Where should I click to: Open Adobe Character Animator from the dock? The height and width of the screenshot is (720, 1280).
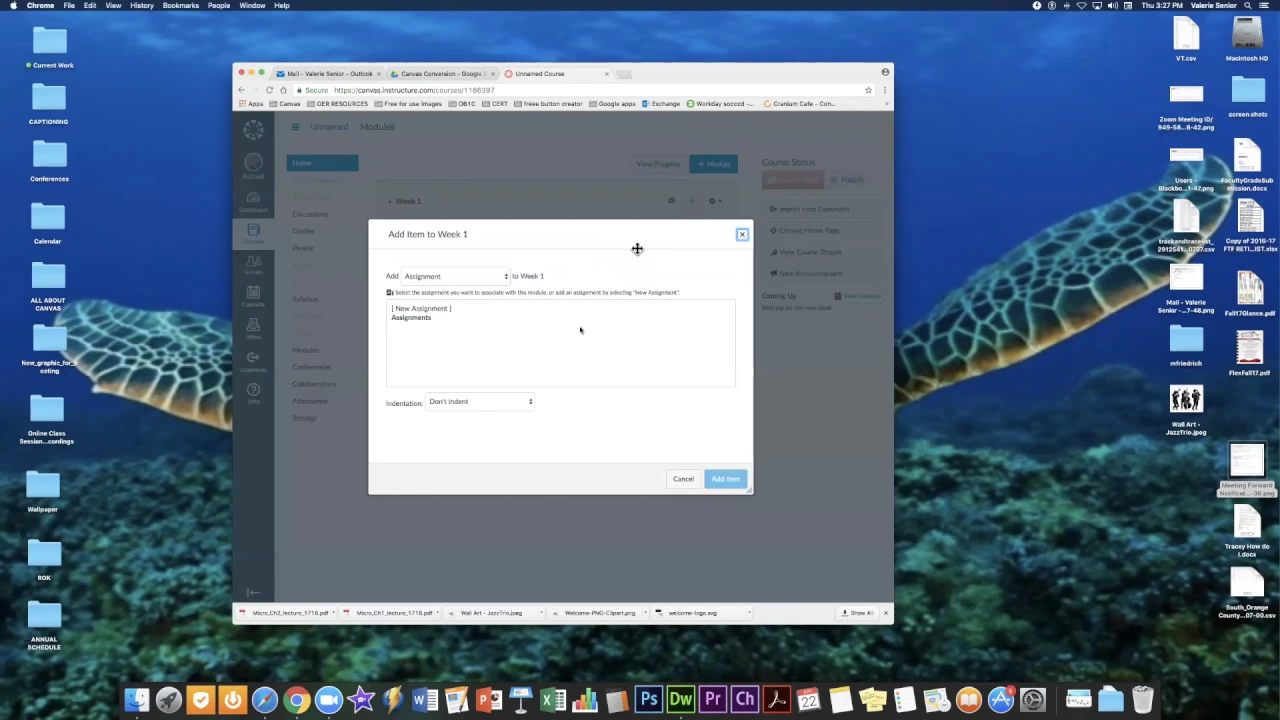click(745, 700)
